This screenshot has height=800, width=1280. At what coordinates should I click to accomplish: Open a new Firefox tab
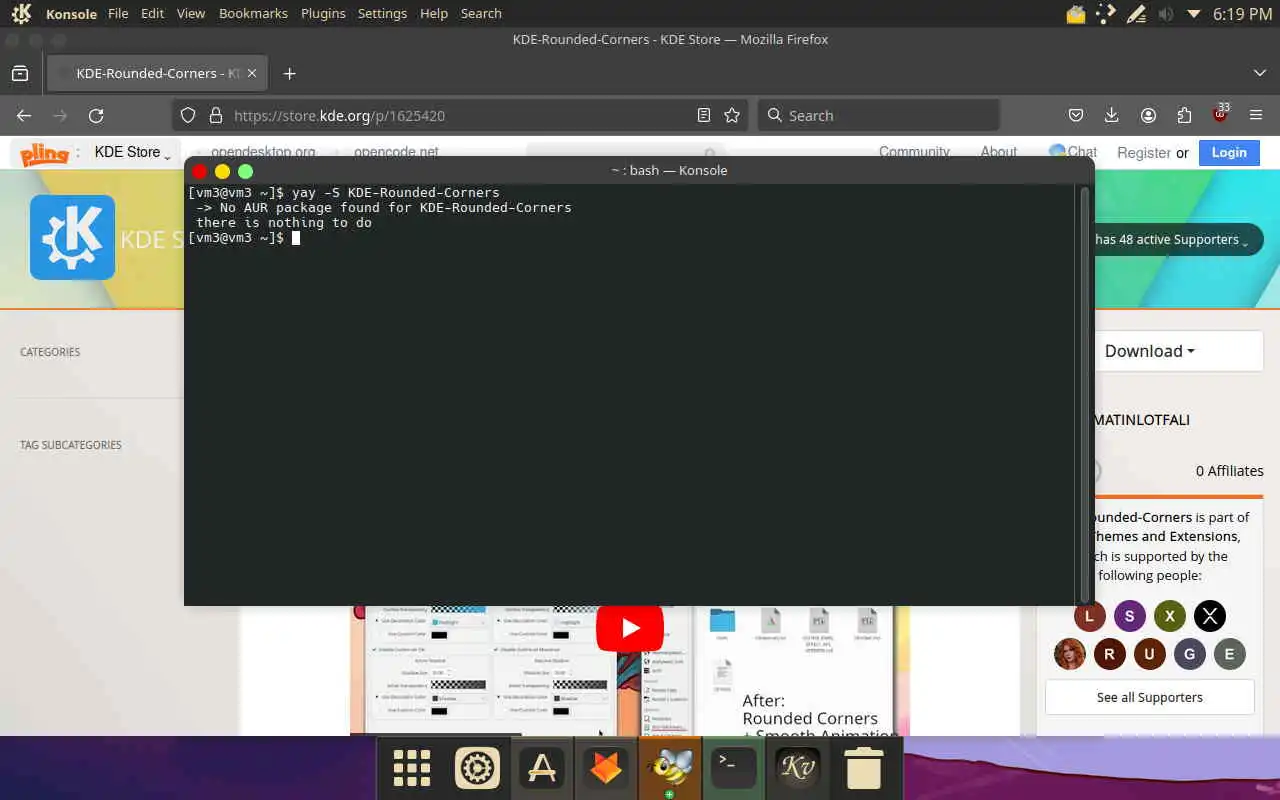(289, 73)
